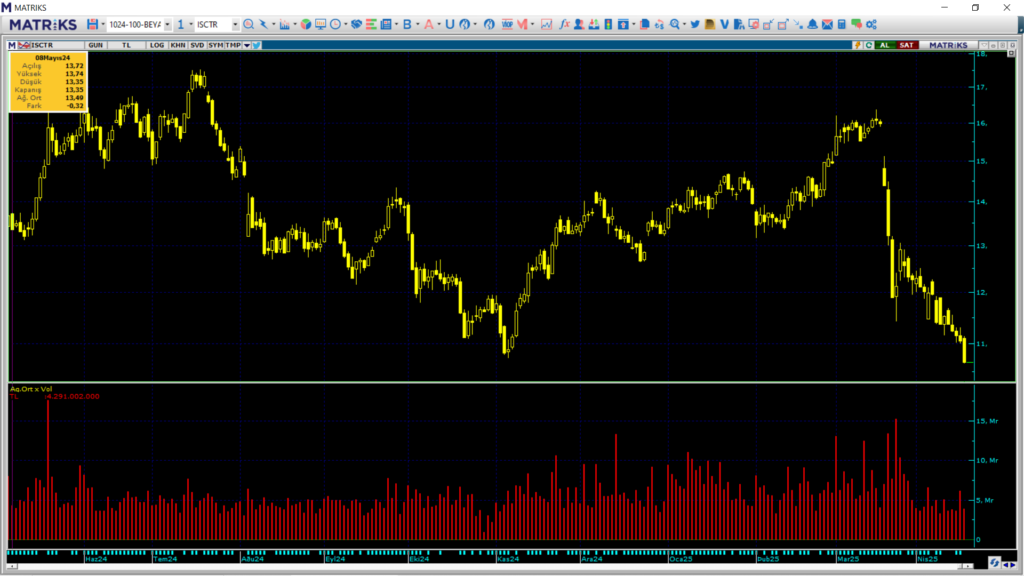Open the ISCTR symbol dropdown
This screenshot has height=576, width=1024.
pos(235,24)
